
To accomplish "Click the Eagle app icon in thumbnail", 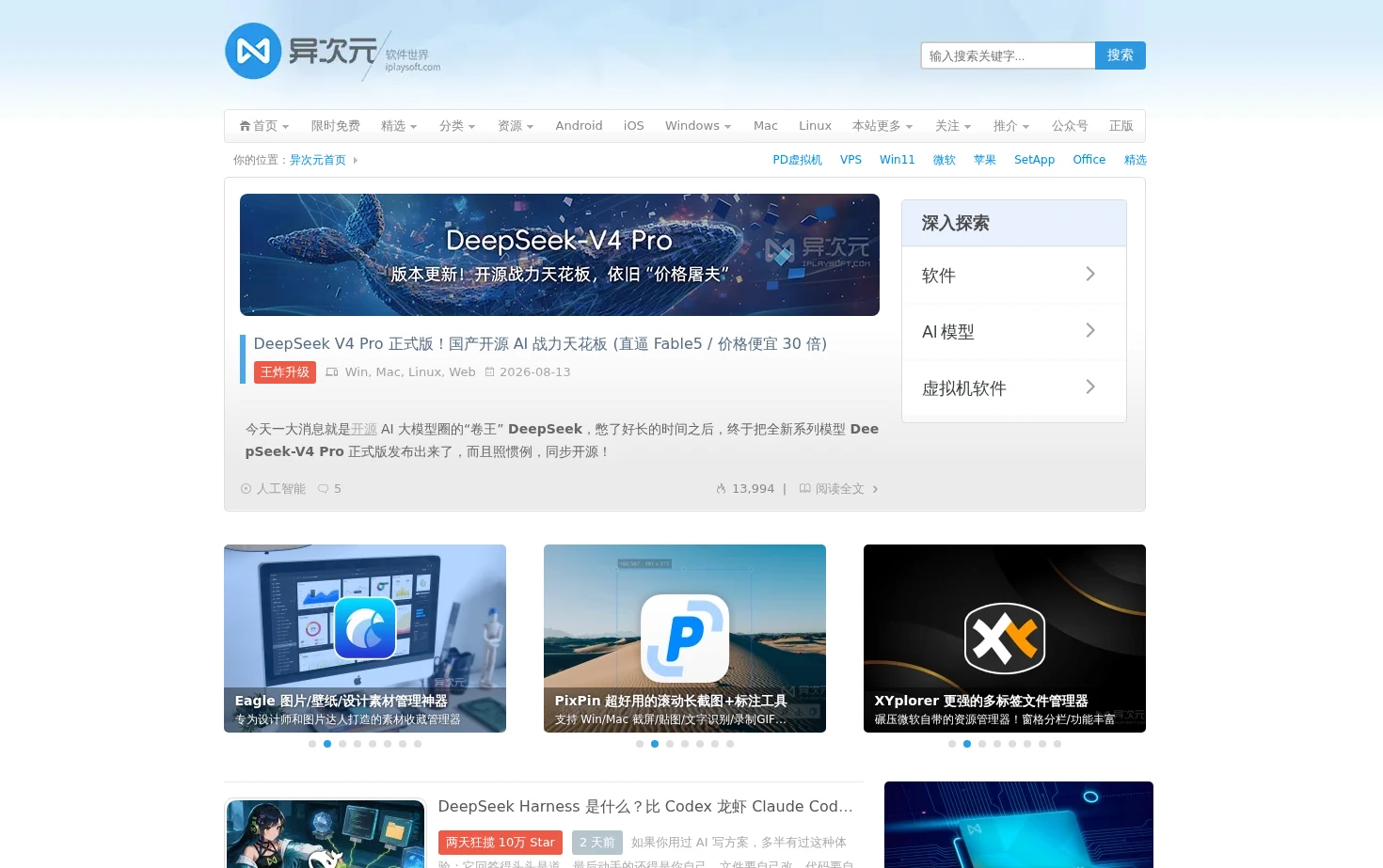I will 365,628.
